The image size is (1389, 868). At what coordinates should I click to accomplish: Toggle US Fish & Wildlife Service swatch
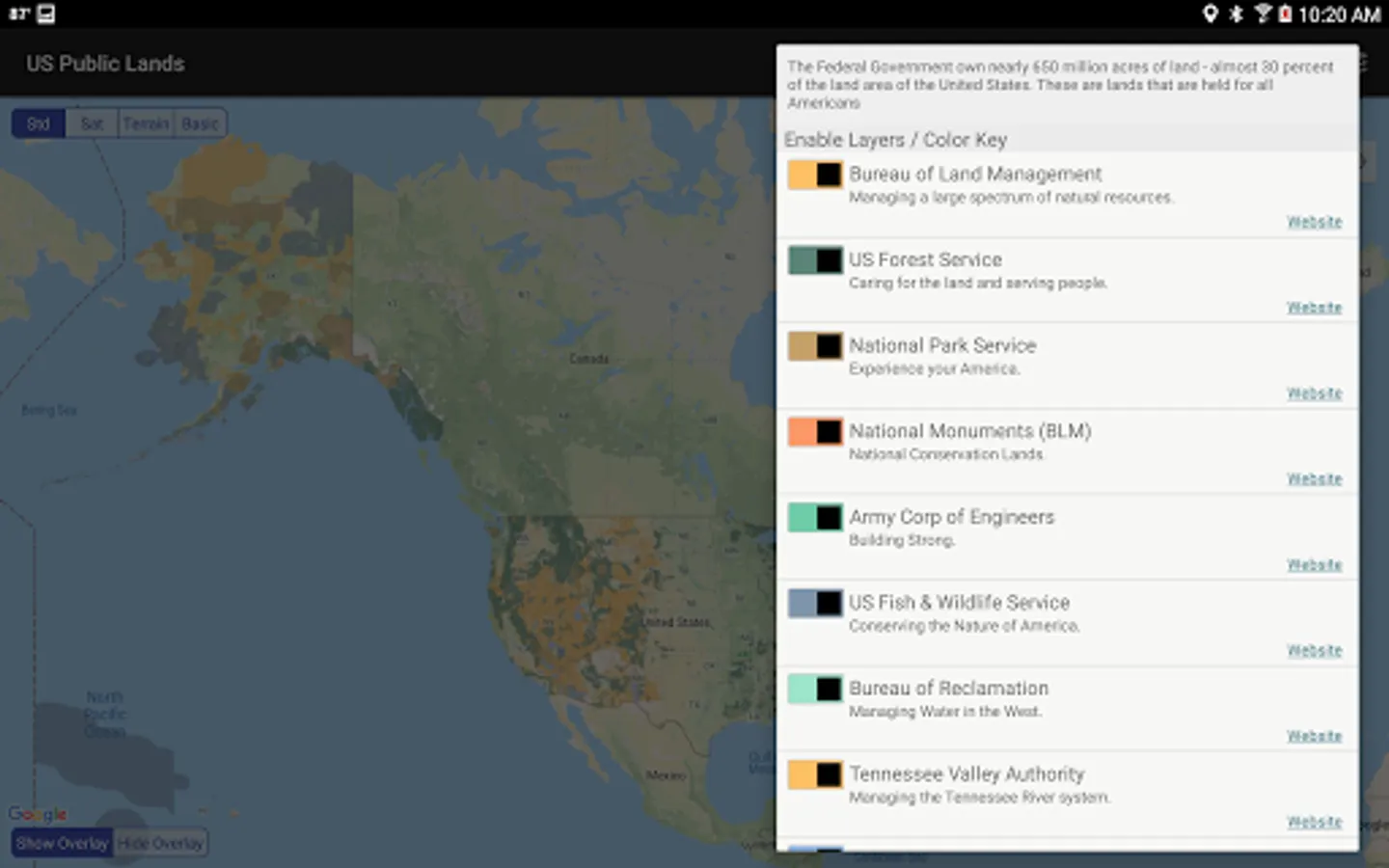[815, 604]
